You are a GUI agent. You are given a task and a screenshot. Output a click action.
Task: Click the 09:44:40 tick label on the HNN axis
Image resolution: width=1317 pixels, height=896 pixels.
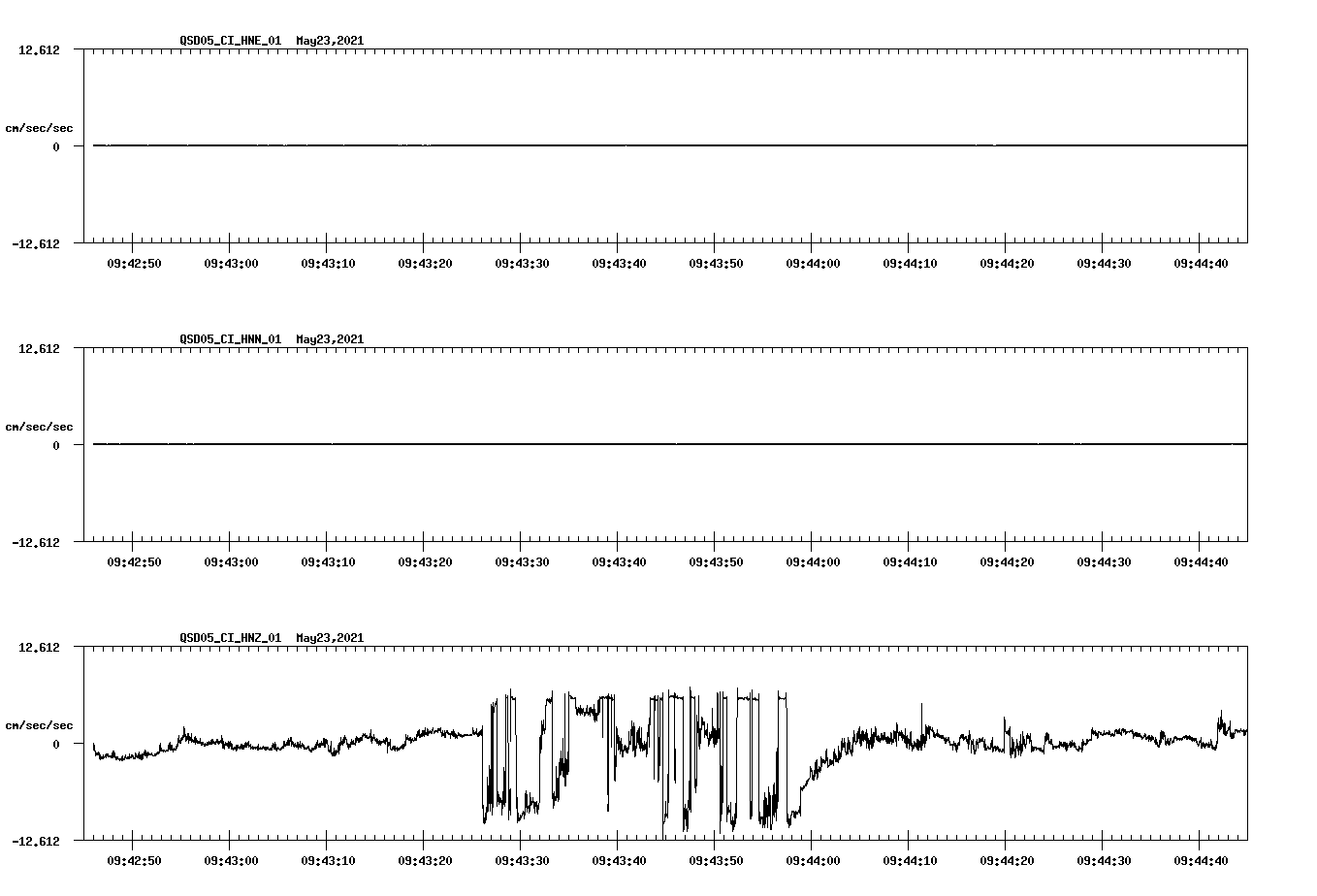tap(1201, 560)
